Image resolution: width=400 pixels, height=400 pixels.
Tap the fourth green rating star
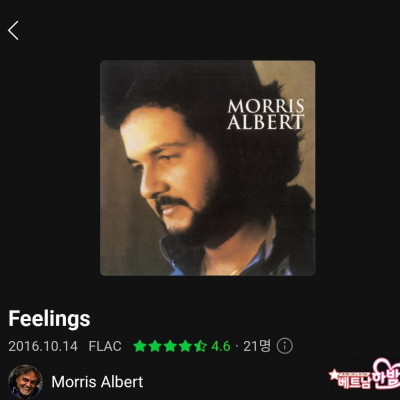(185, 346)
